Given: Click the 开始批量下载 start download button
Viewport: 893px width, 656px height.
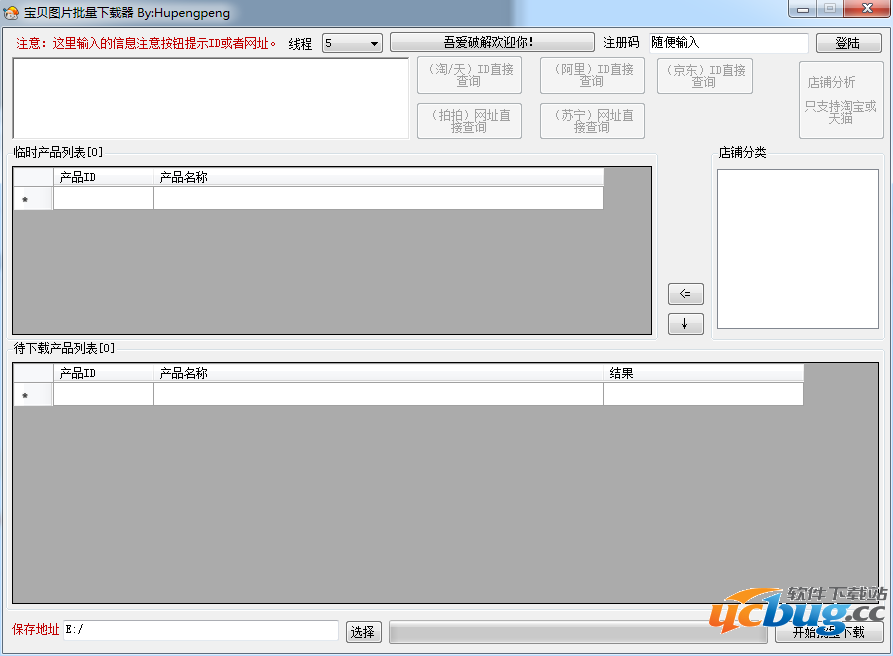Looking at the screenshot, I should coord(829,632).
